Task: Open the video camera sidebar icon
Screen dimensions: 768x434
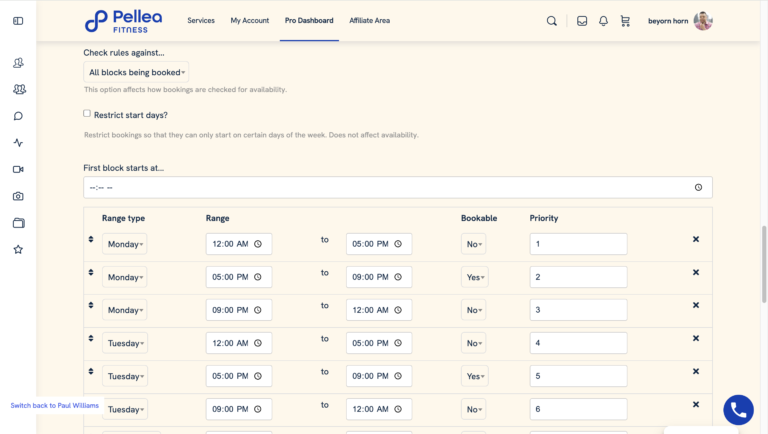Action: 18,169
